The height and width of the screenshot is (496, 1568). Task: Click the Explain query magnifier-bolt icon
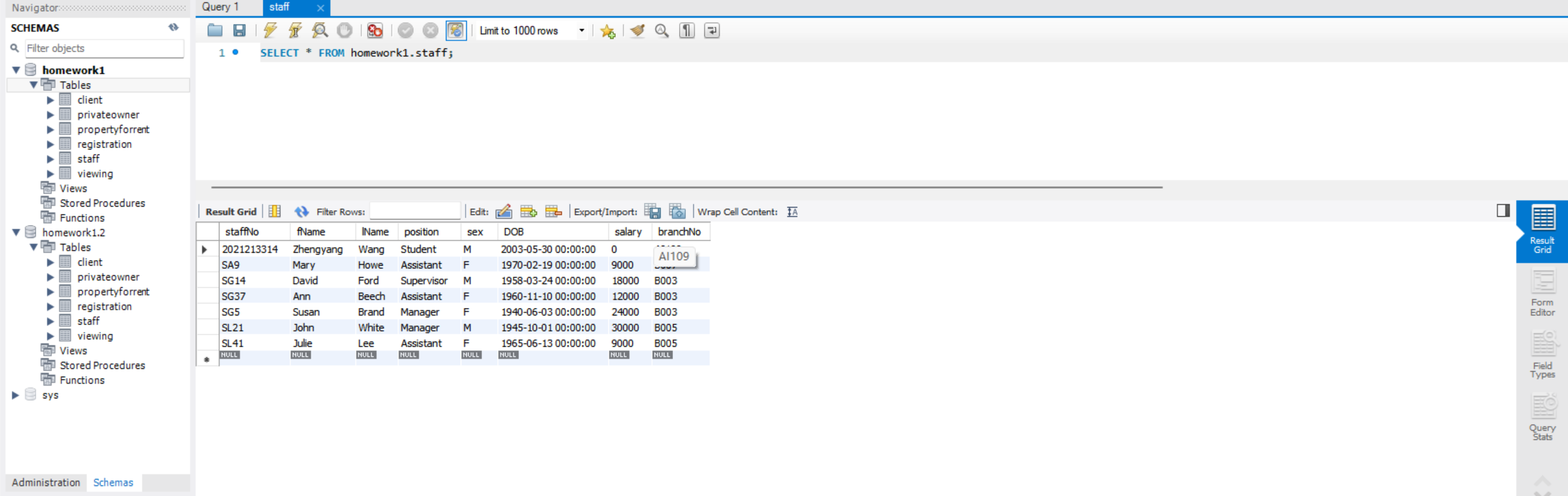(x=320, y=30)
